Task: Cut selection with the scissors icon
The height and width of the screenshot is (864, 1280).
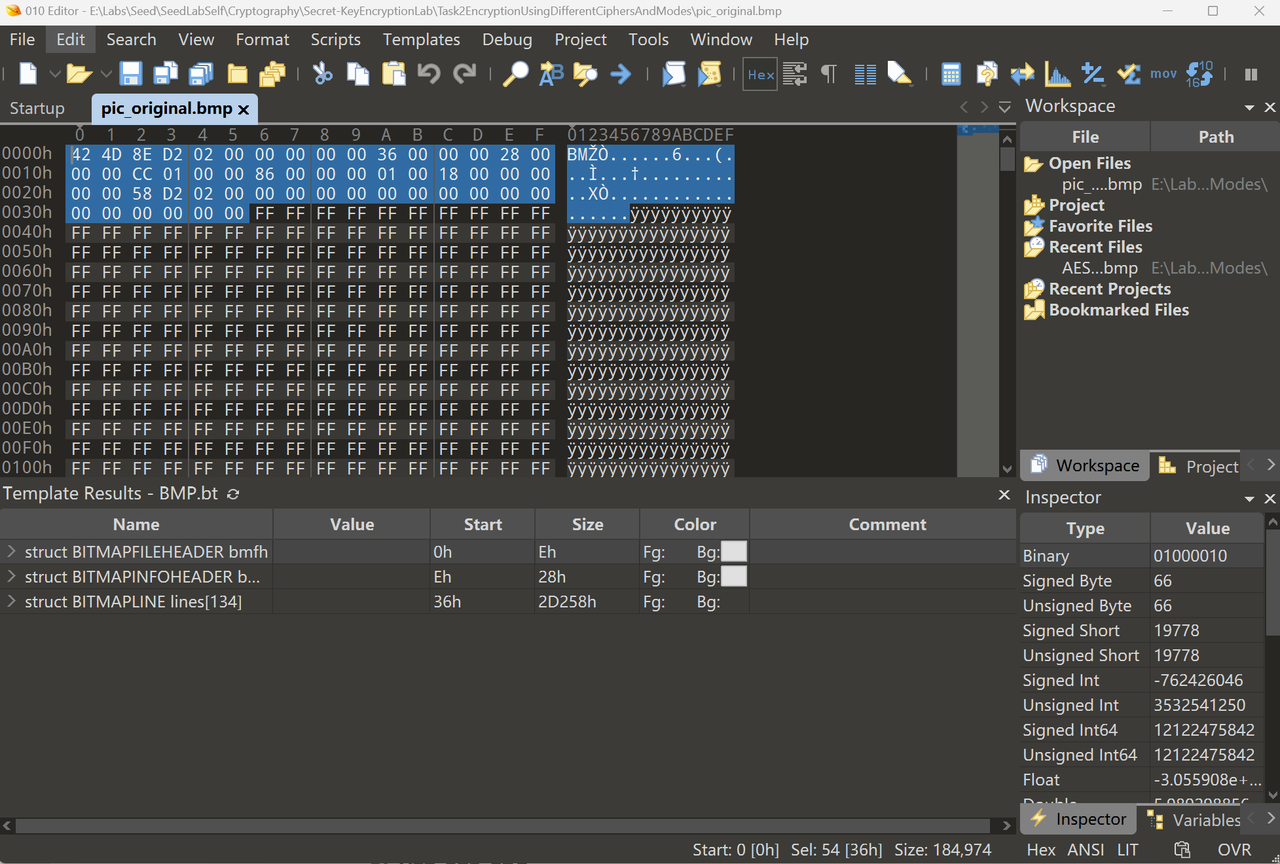Action: click(x=322, y=74)
